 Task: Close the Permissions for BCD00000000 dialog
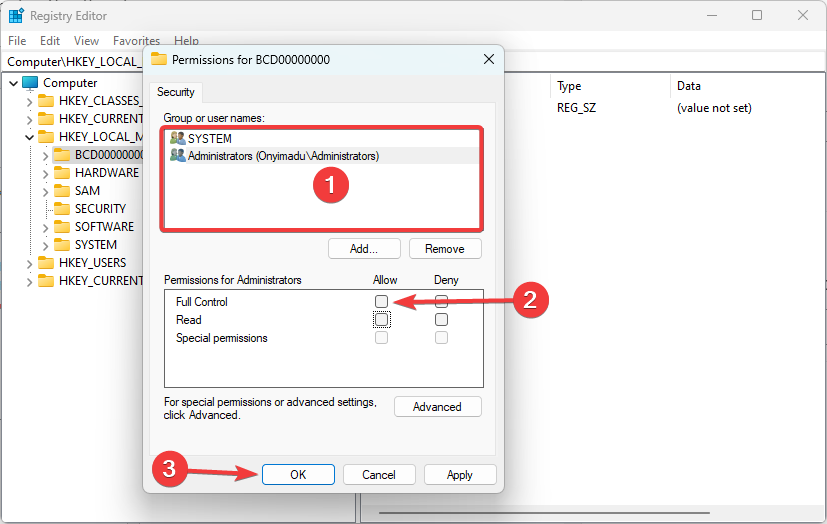489,59
